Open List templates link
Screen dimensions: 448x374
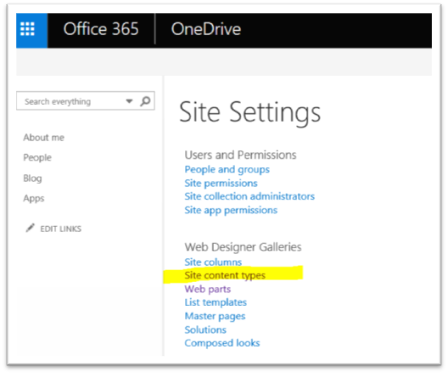click(x=216, y=302)
